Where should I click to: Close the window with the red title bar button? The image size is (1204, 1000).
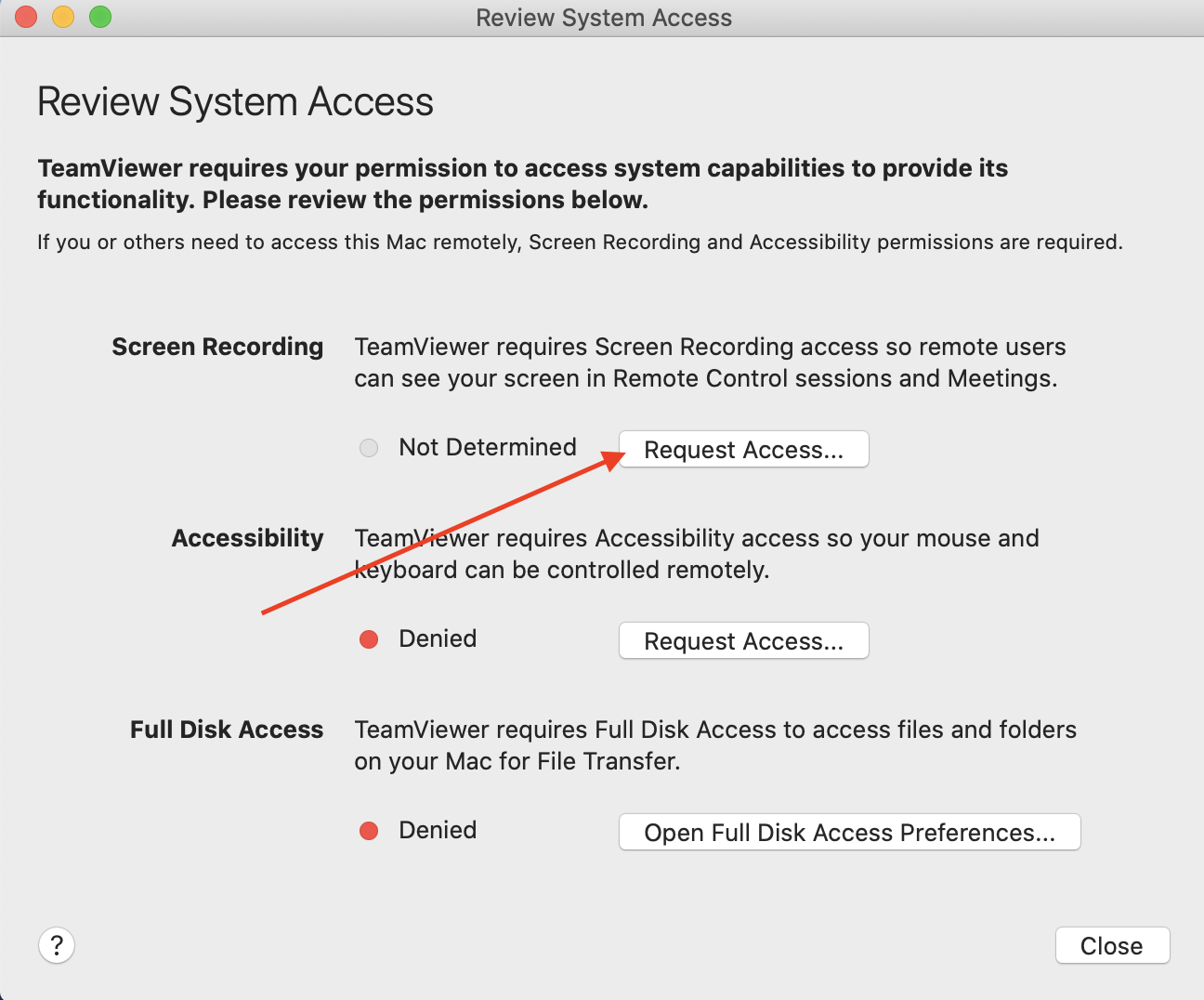(x=26, y=17)
